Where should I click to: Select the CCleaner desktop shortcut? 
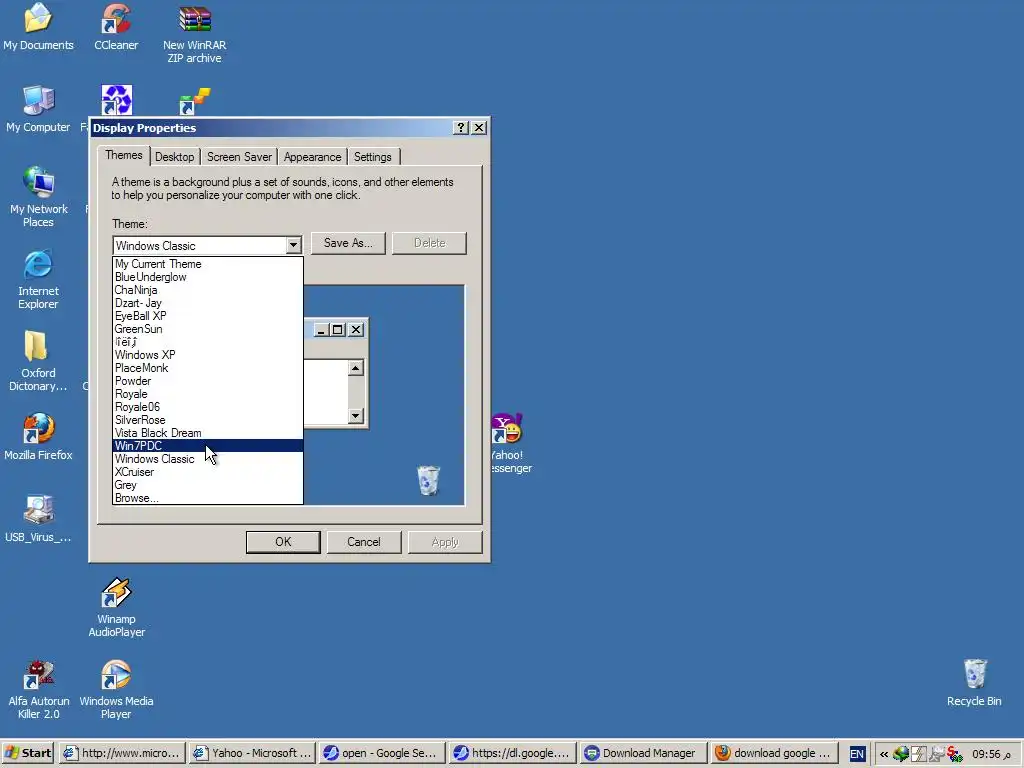coord(116,27)
